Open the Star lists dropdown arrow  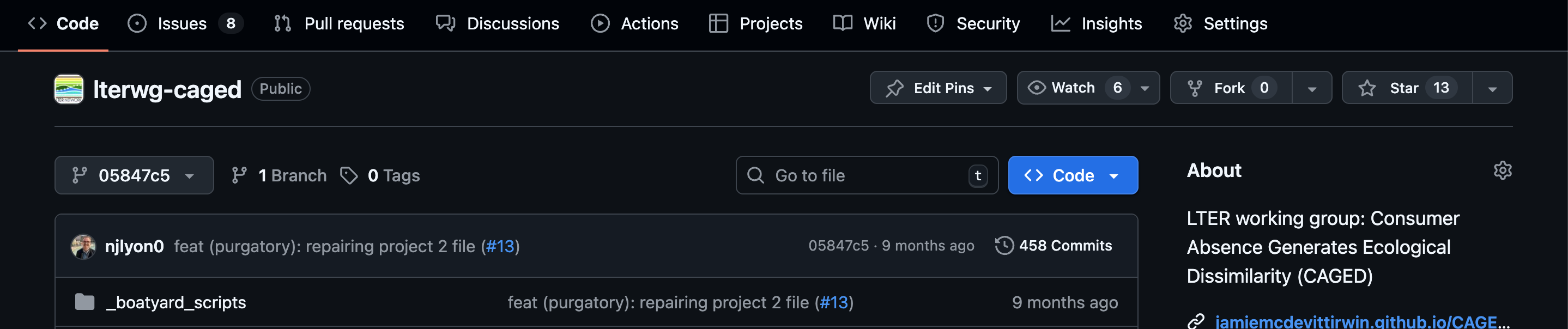1492,89
